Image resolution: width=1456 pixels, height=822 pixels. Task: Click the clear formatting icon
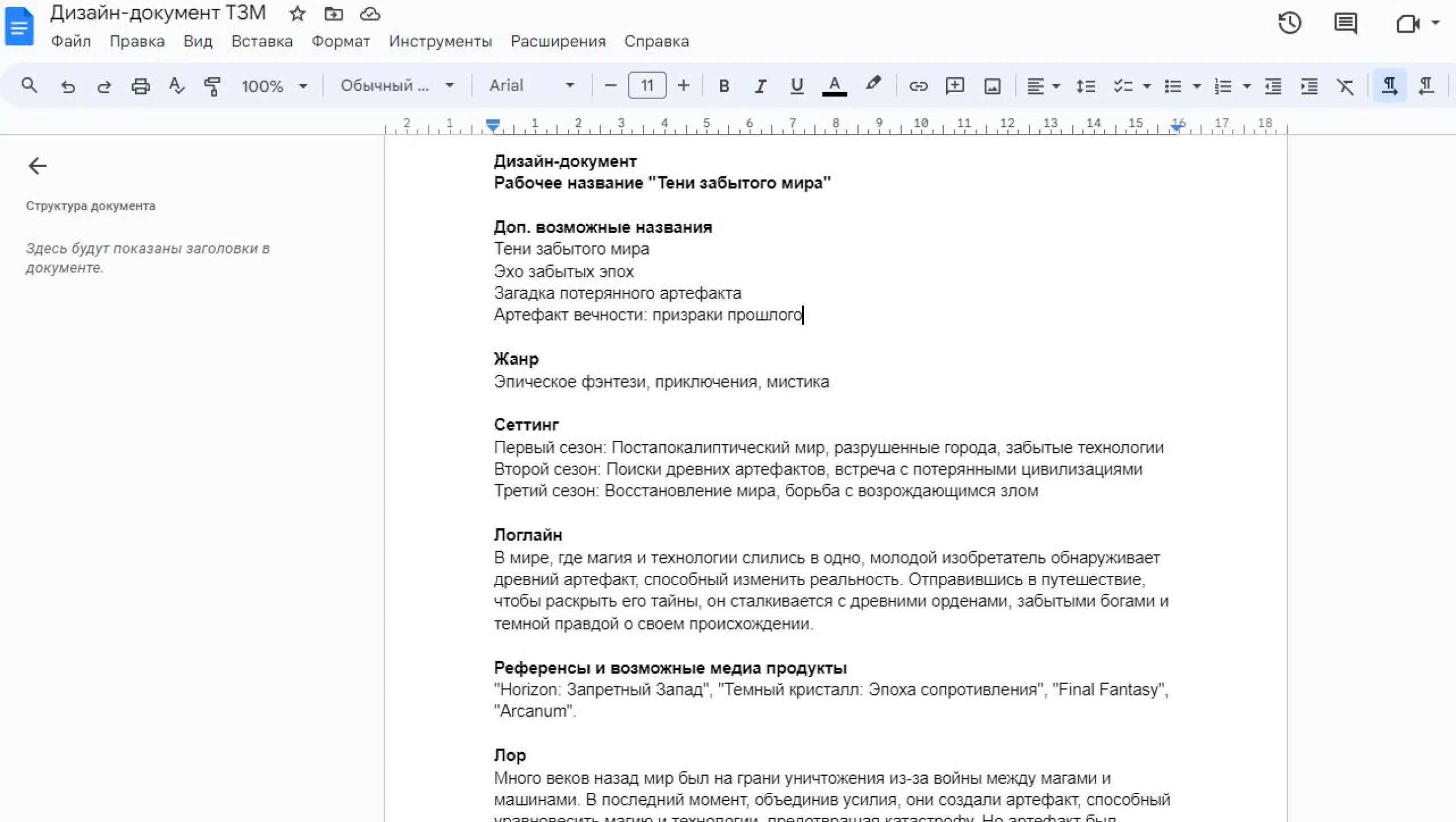click(x=1345, y=86)
